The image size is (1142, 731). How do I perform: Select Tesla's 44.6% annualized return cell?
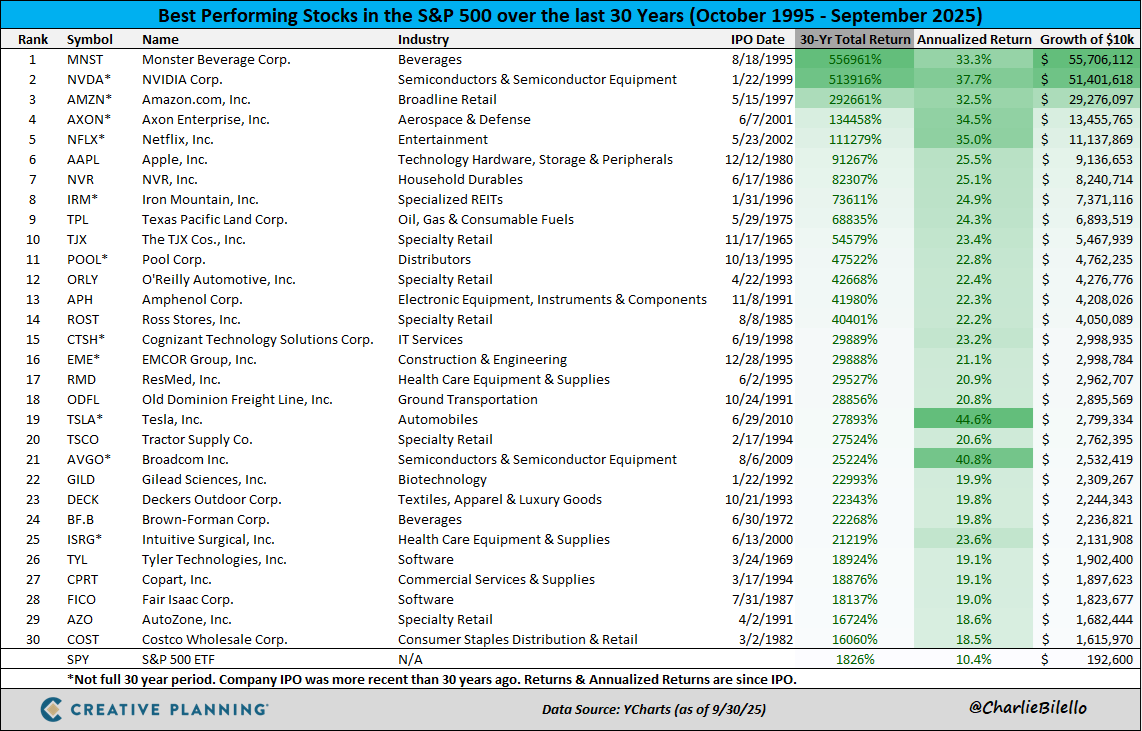[973, 419]
